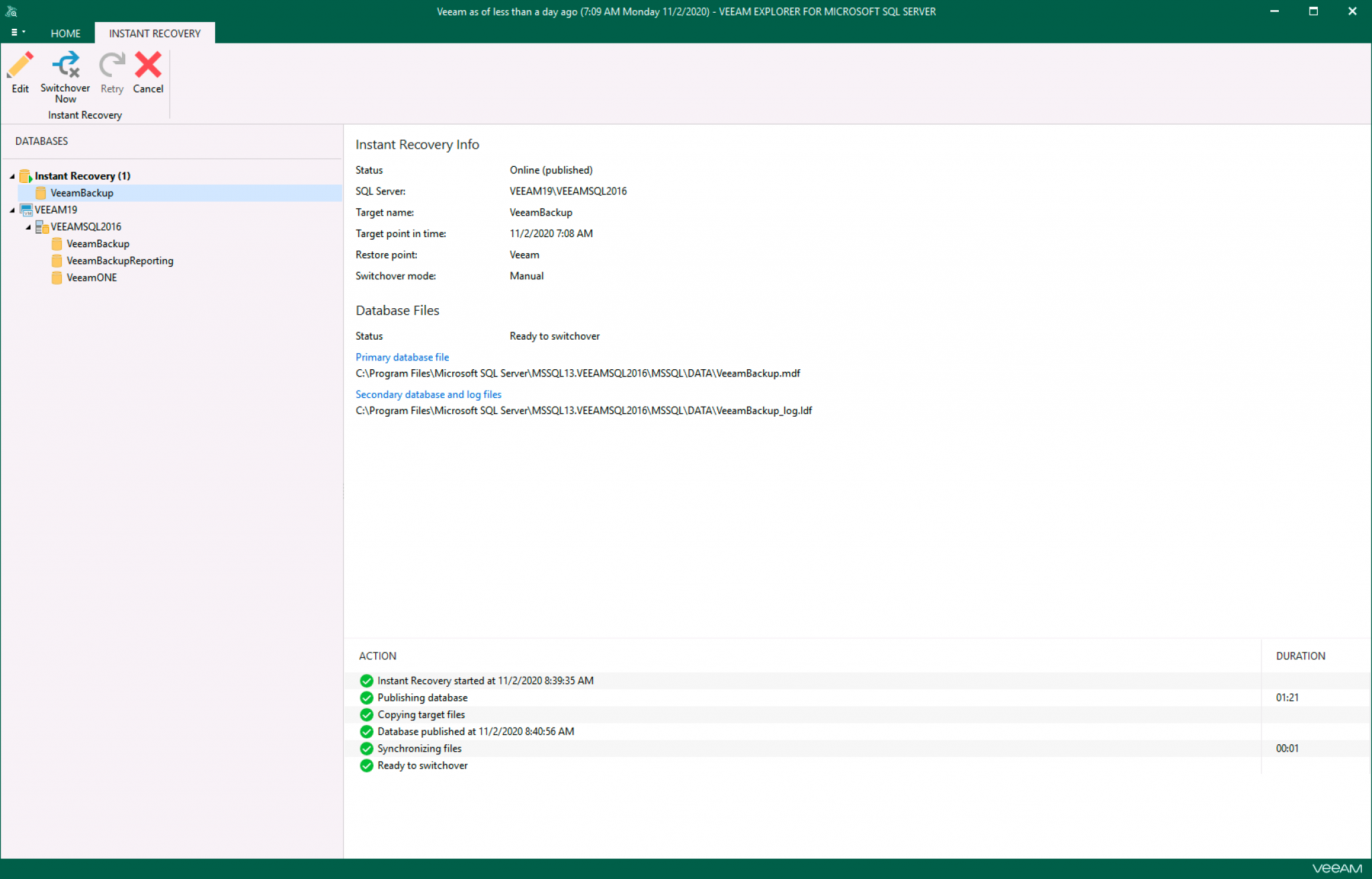Select the Edit pencil icon
Screen dimensions: 1372x879
pos(20,67)
